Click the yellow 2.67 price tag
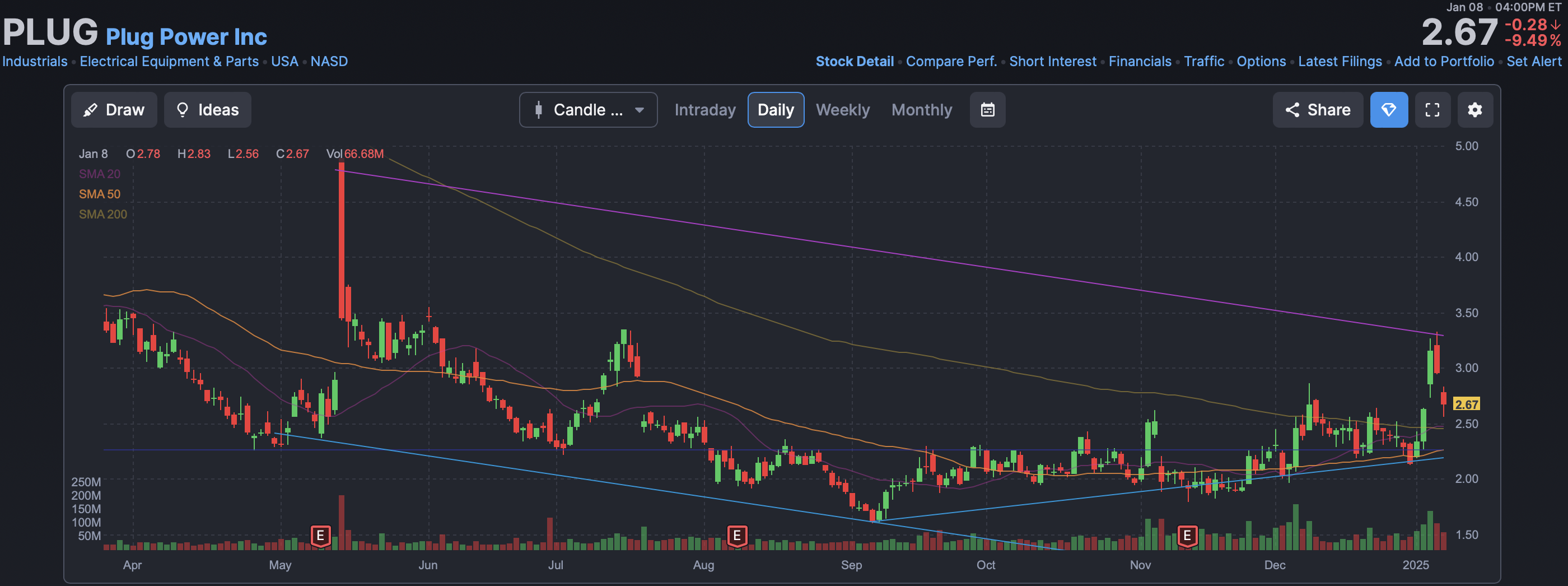Screen dimensions: 1568x586 (x=1466, y=404)
